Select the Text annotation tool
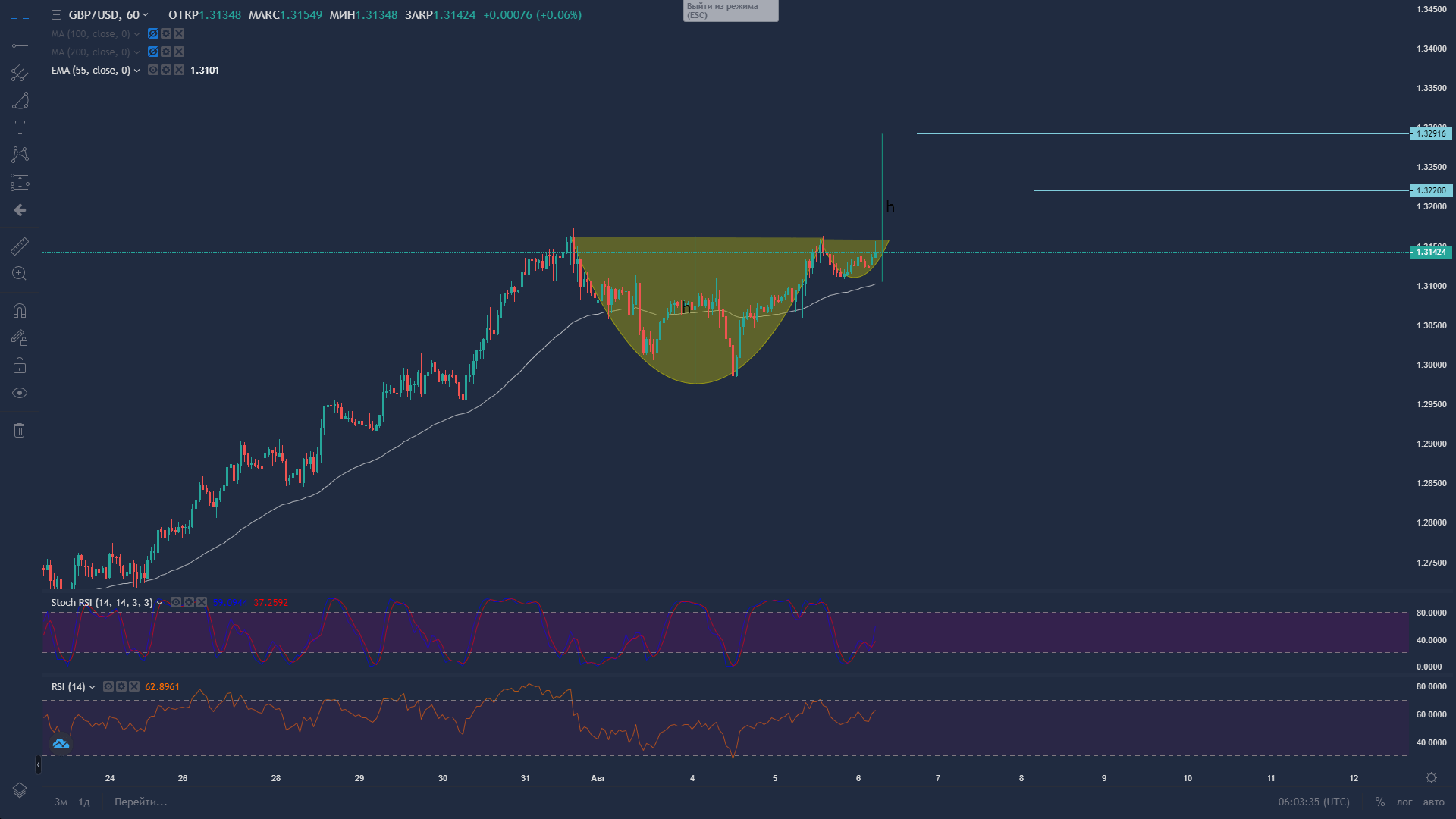 20,127
